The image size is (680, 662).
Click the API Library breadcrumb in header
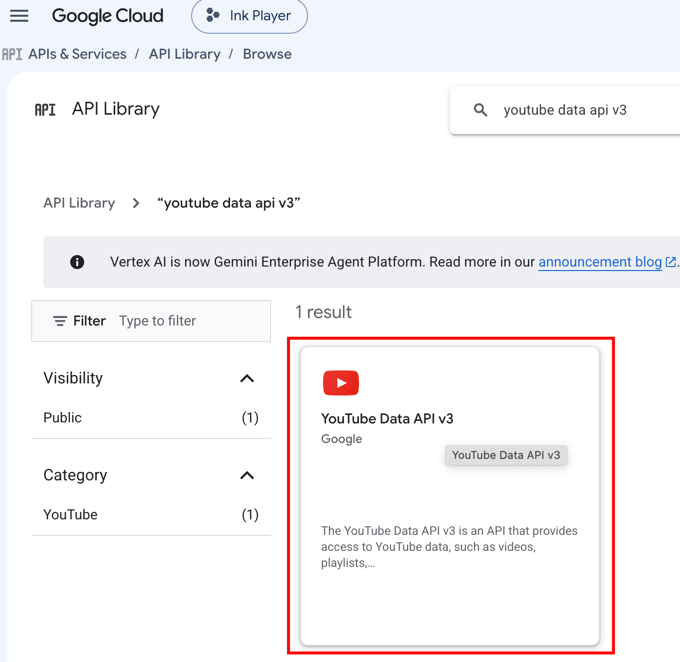(185, 54)
